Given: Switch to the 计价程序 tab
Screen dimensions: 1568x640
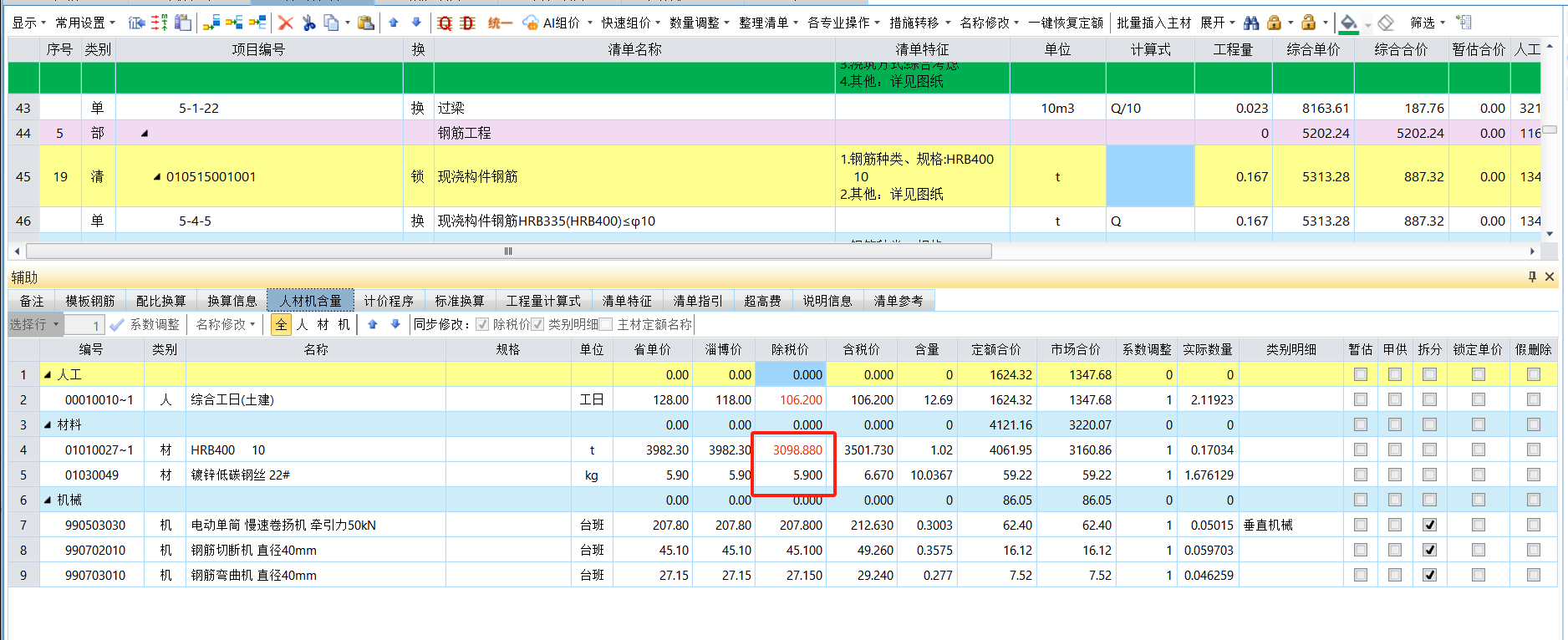Looking at the screenshot, I should [389, 301].
